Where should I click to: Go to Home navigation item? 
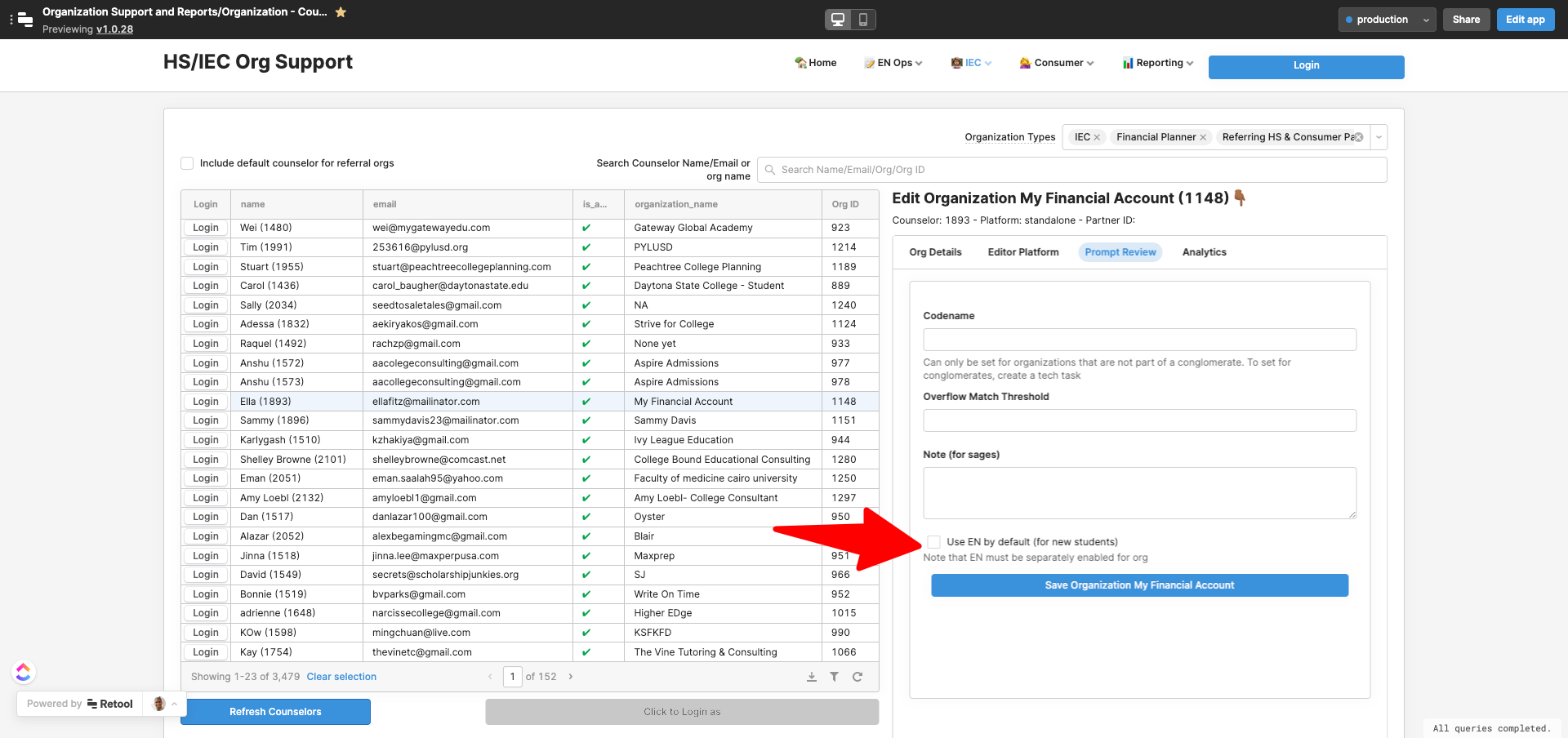pos(816,63)
